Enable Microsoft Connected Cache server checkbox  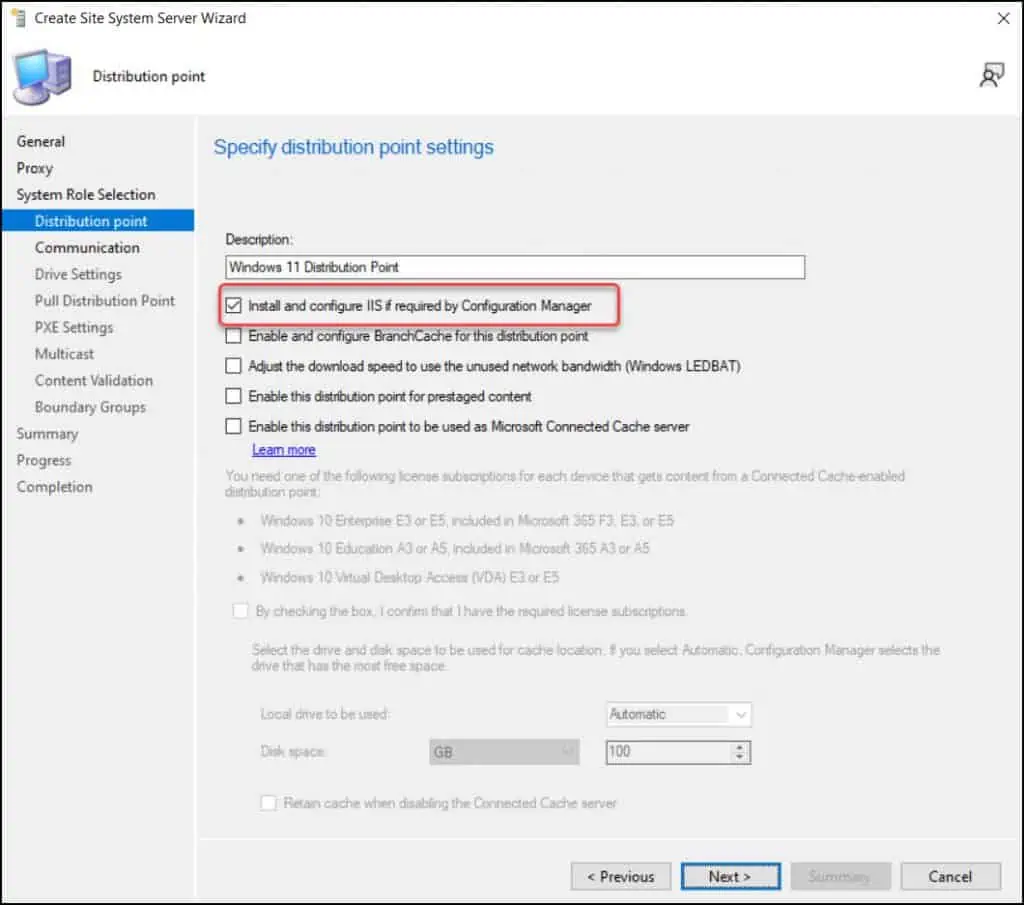(234, 427)
